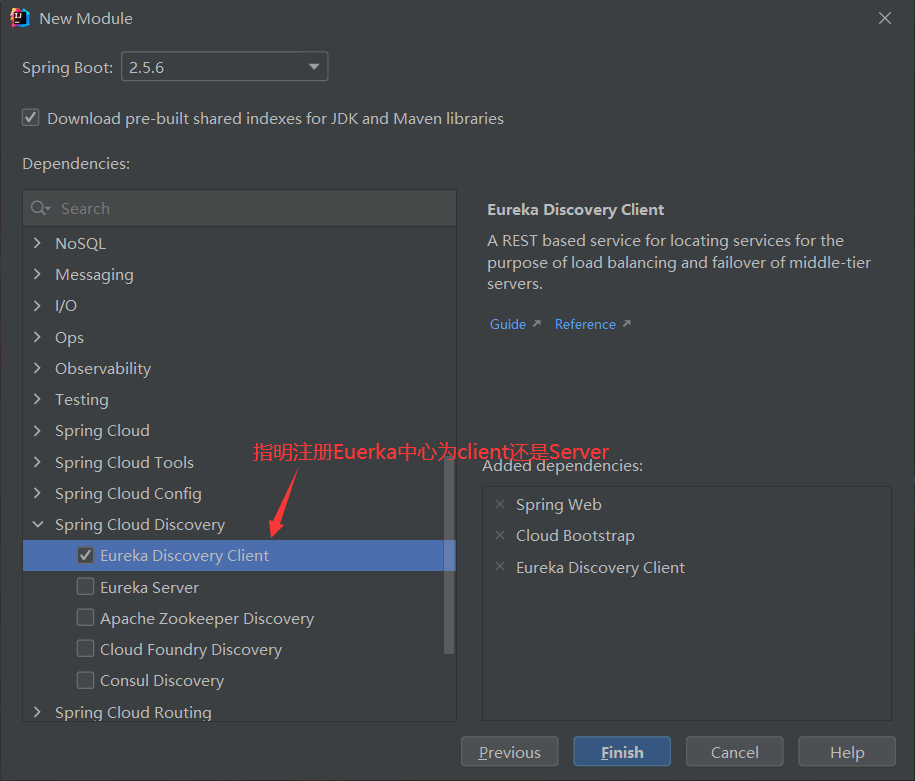This screenshot has width=915, height=781.
Task: Select the Eureka Server row text
Action: (x=149, y=587)
